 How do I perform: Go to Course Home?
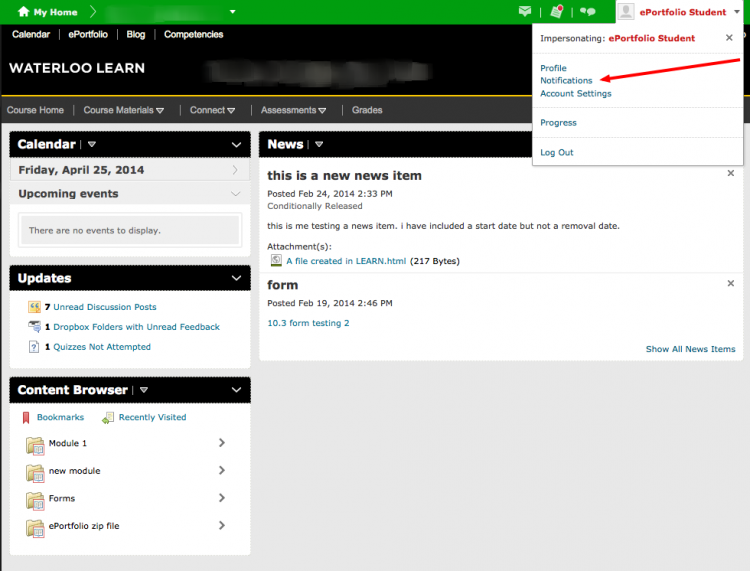click(35, 110)
